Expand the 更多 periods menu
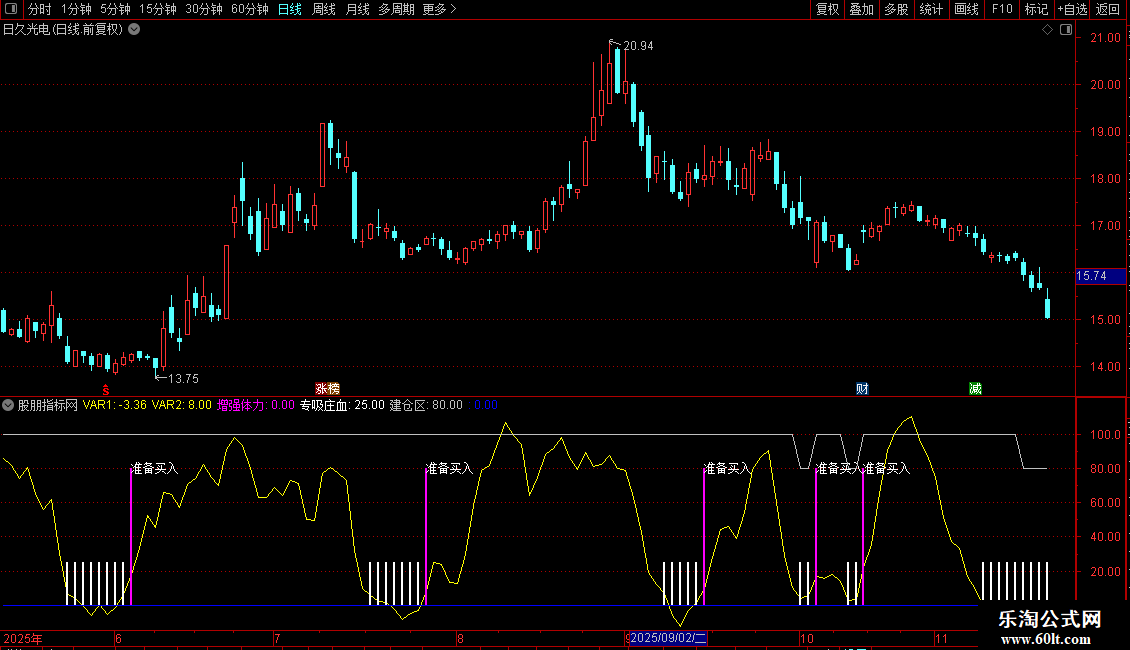This screenshot has height=650, width=1130. (x=439, y=9)
